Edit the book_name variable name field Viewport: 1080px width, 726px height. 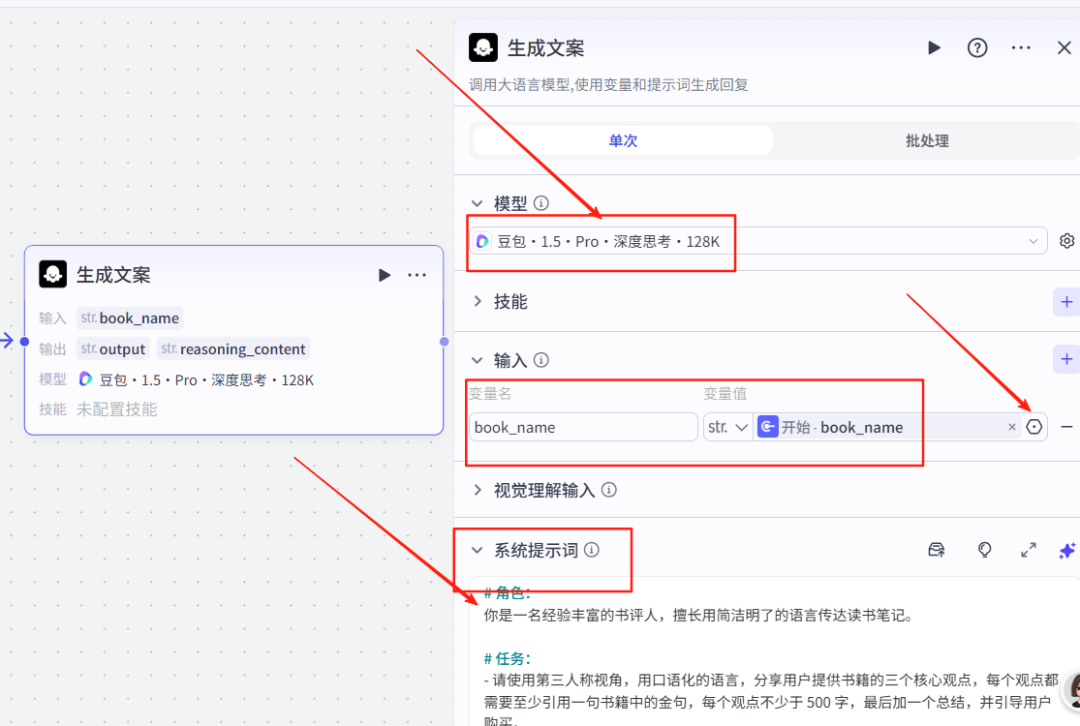tap(583, 427)
